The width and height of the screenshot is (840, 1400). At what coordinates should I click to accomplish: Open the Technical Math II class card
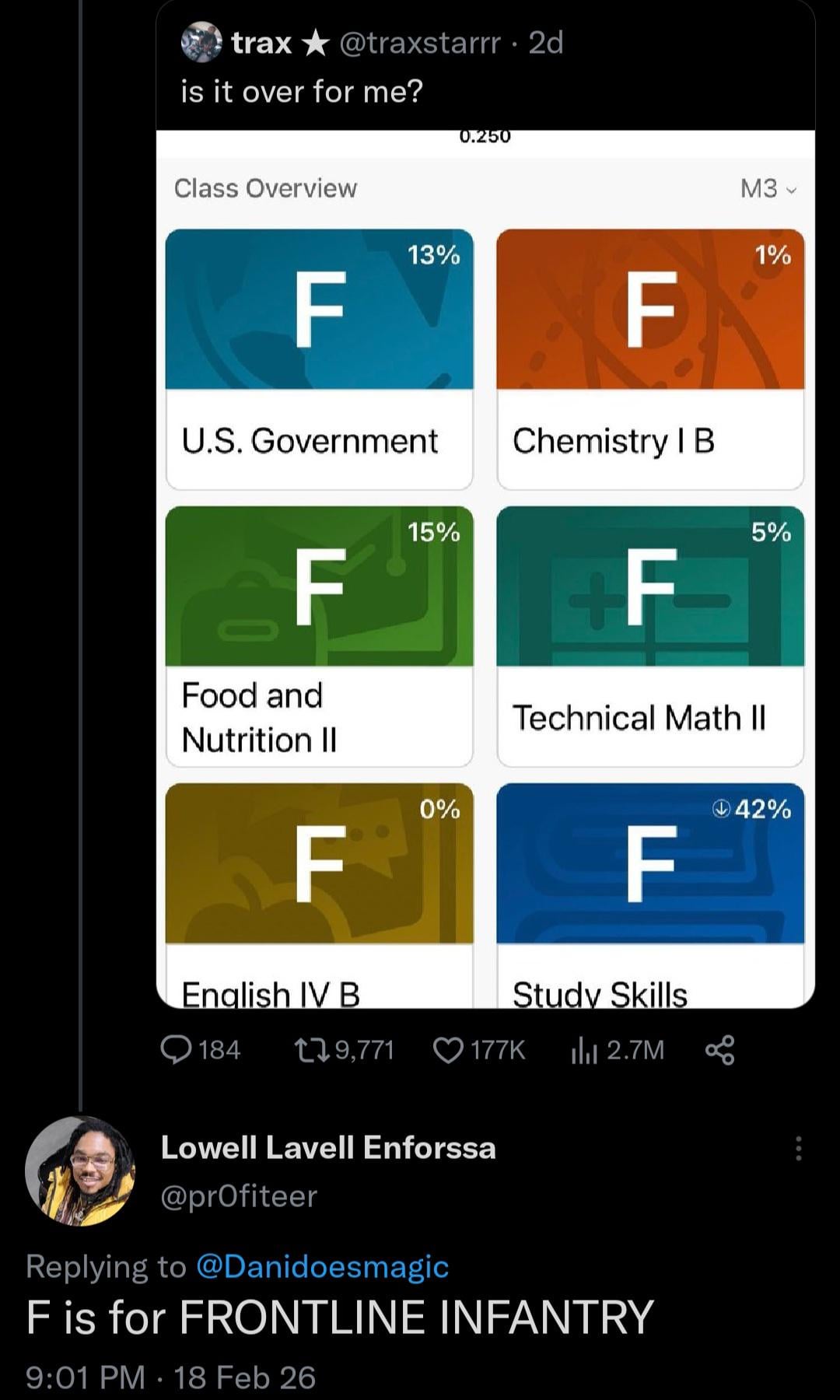tap(650, 636)
